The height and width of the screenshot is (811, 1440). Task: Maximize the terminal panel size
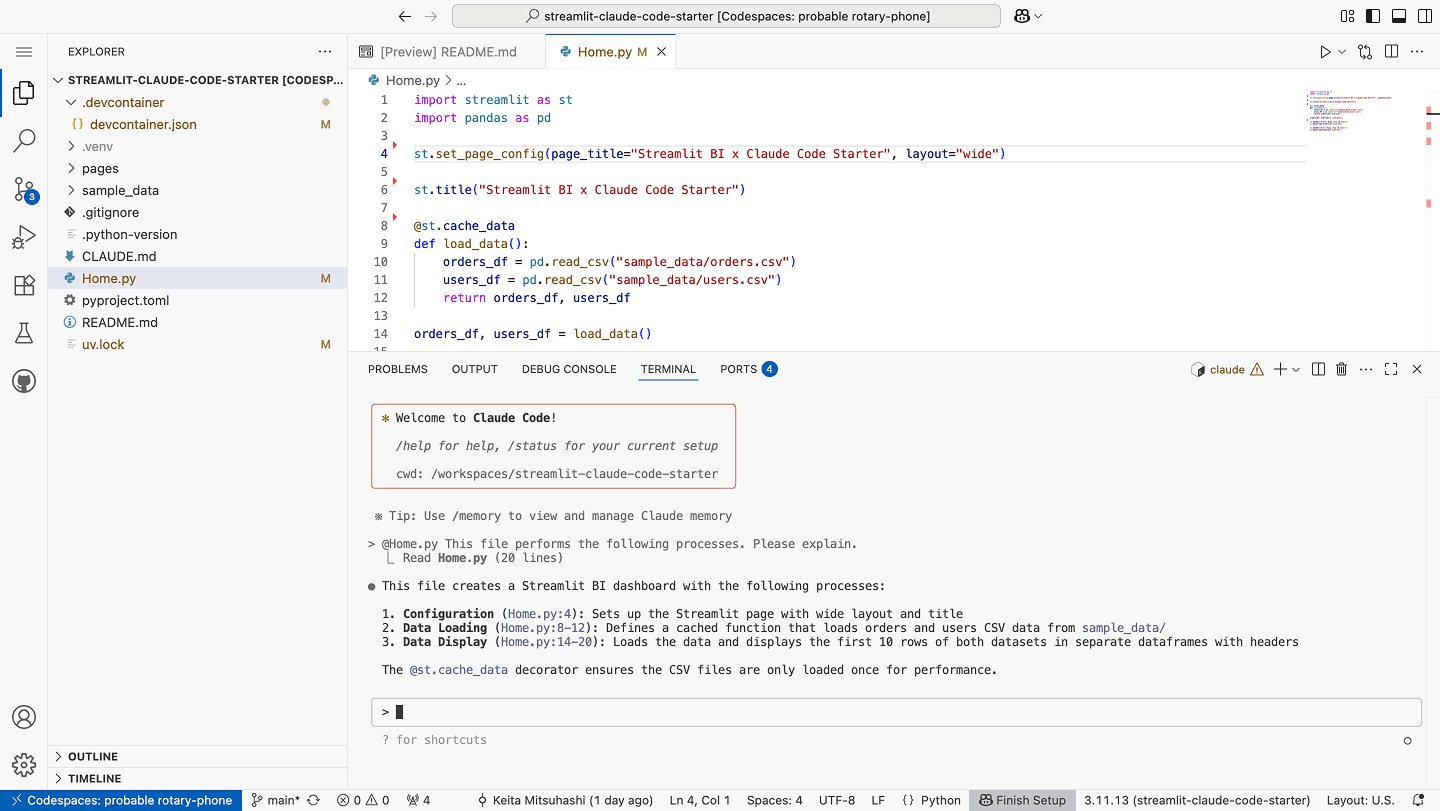point(1391,369)
